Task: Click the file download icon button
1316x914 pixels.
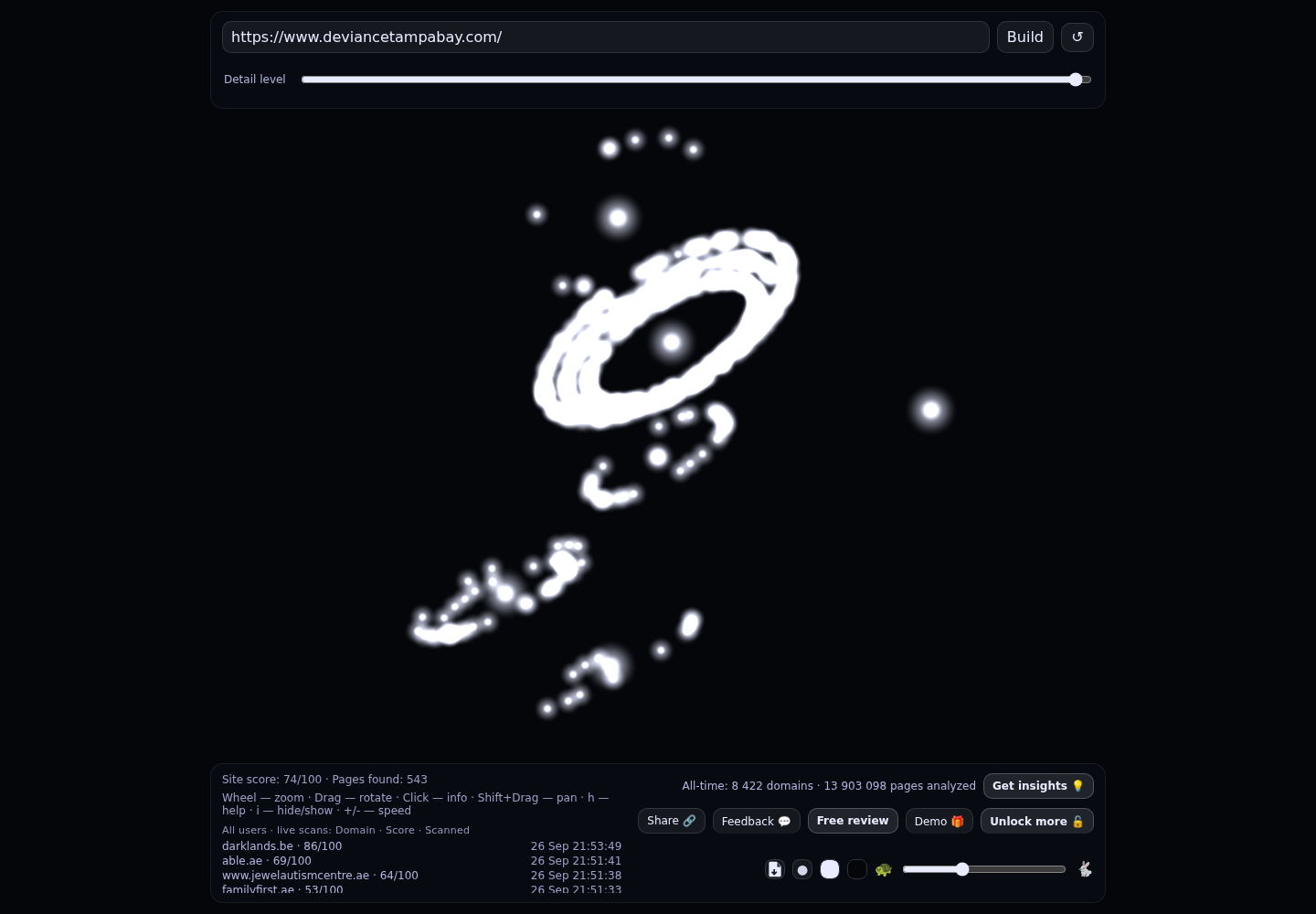Action: (775, 869)
